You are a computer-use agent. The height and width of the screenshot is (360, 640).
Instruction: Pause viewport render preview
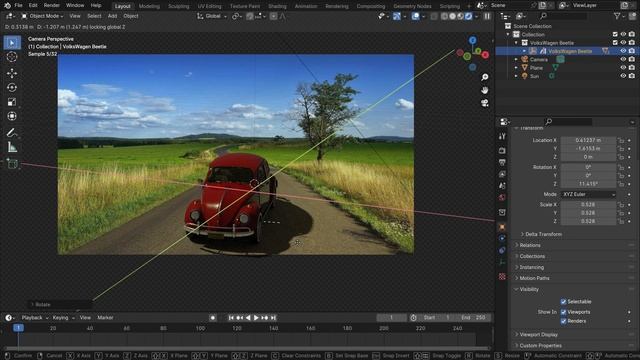(487, 16)
